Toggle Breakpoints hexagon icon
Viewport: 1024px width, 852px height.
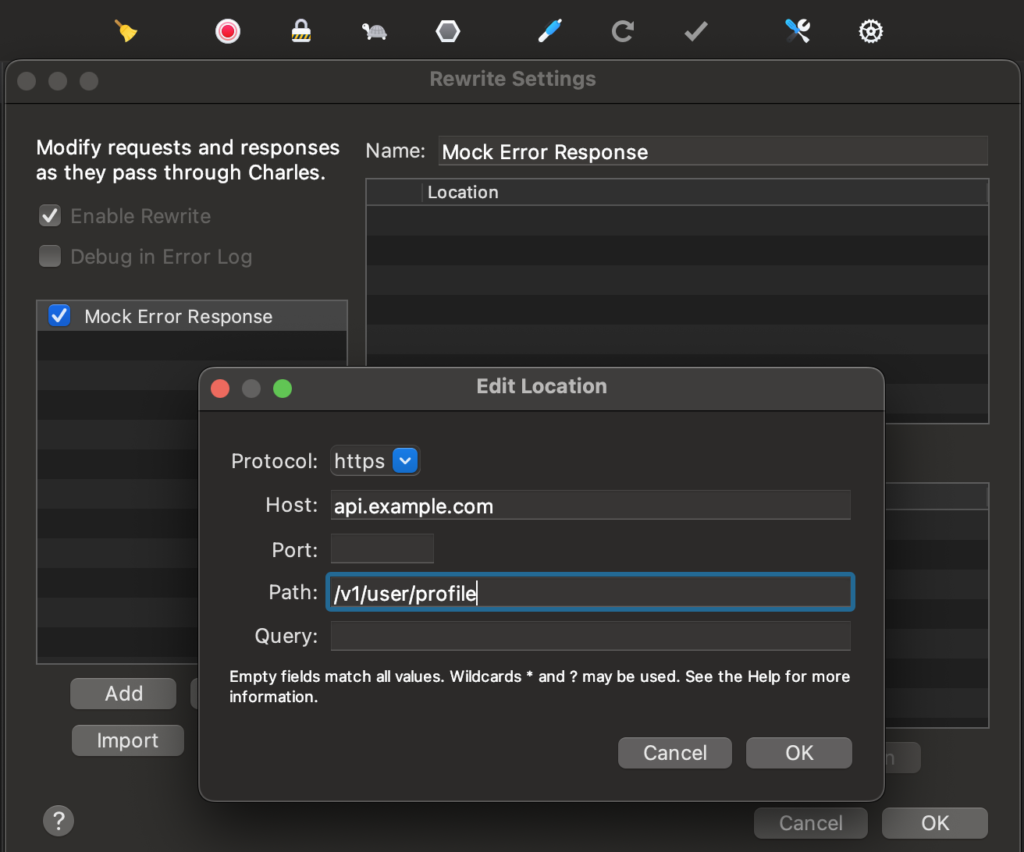pos(448,31)
